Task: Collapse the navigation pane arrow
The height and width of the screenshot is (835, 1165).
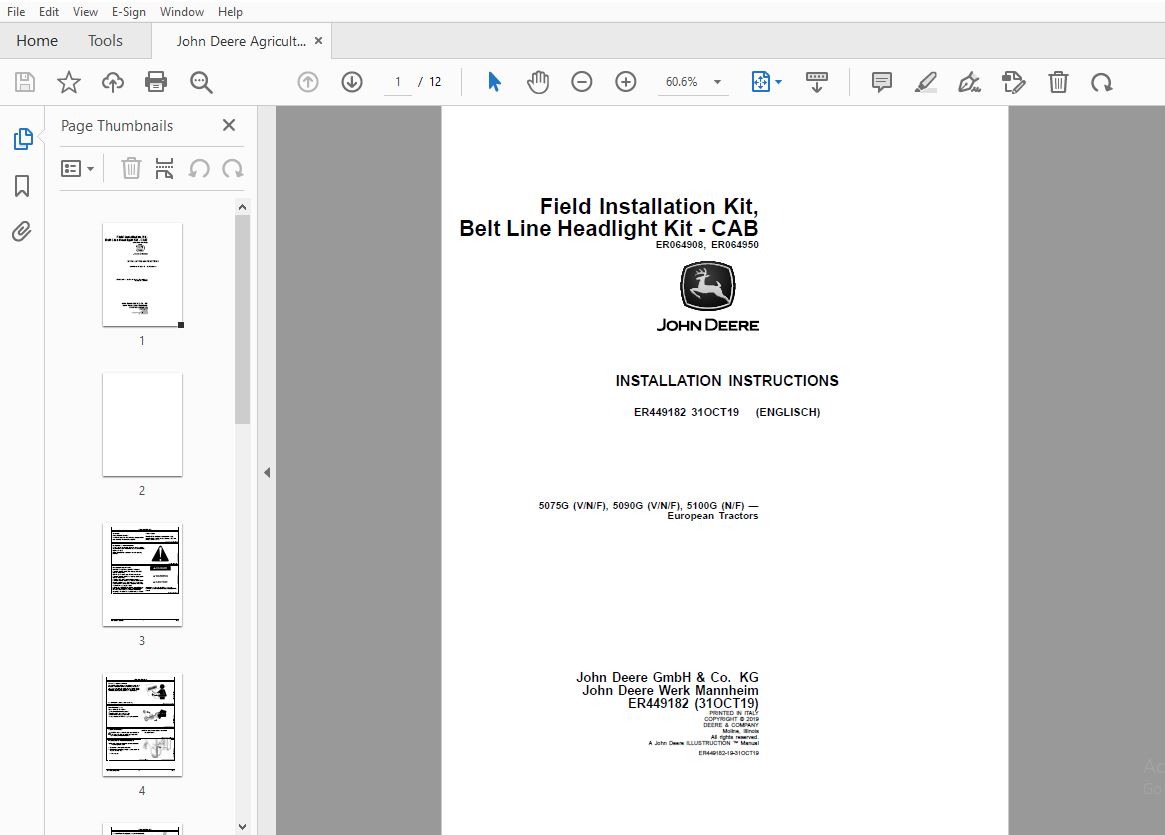Action: 267,472
